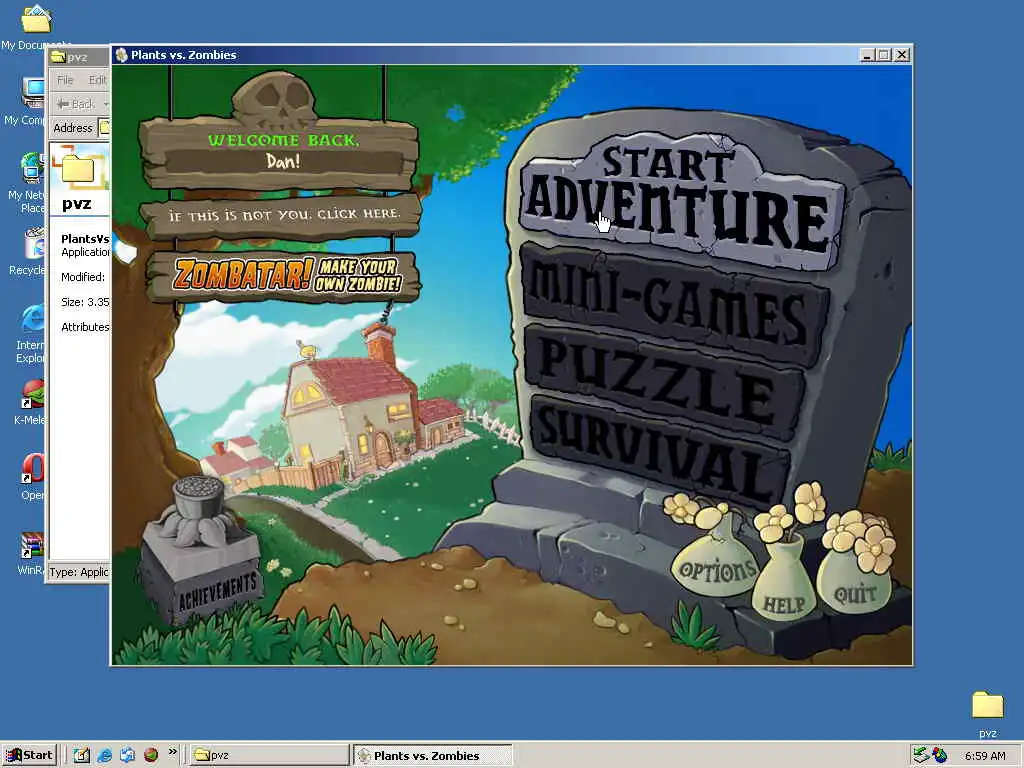This screenshot has height=768, width=1024.
Task: Open the Mini-Games menu
Action: [675, 306]
